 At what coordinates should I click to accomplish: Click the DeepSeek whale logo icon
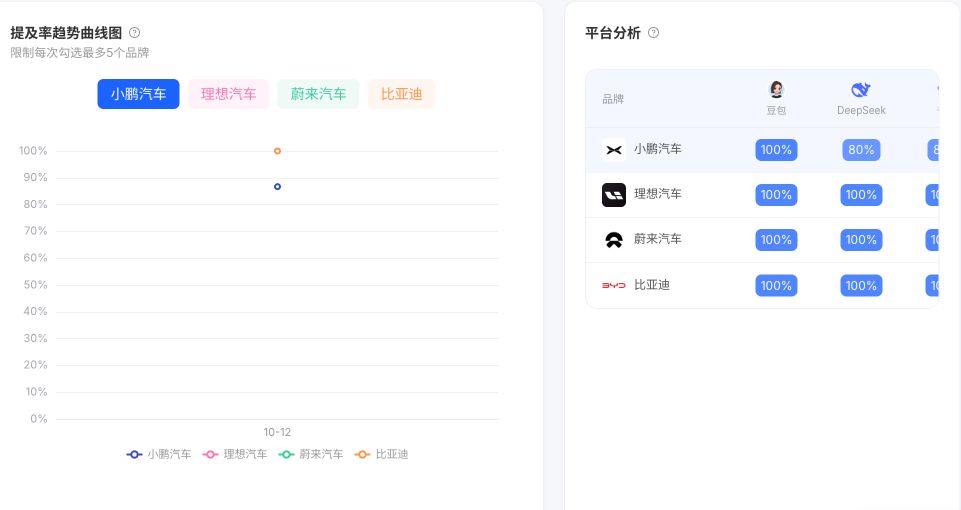click(860, 89)
